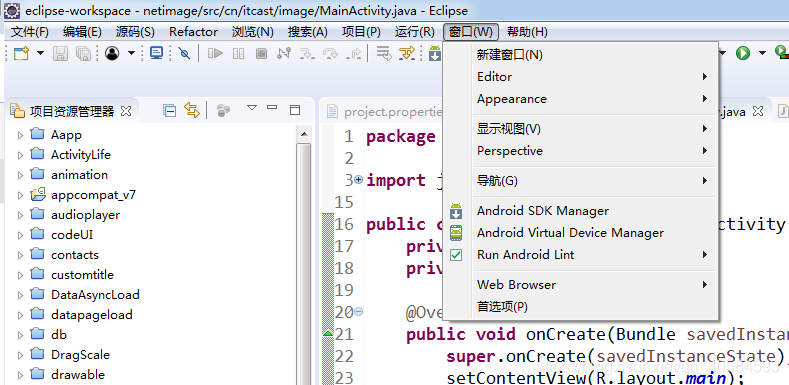
Task: Click the explorer scrollbar up arrow
Action: coord(303,134)
